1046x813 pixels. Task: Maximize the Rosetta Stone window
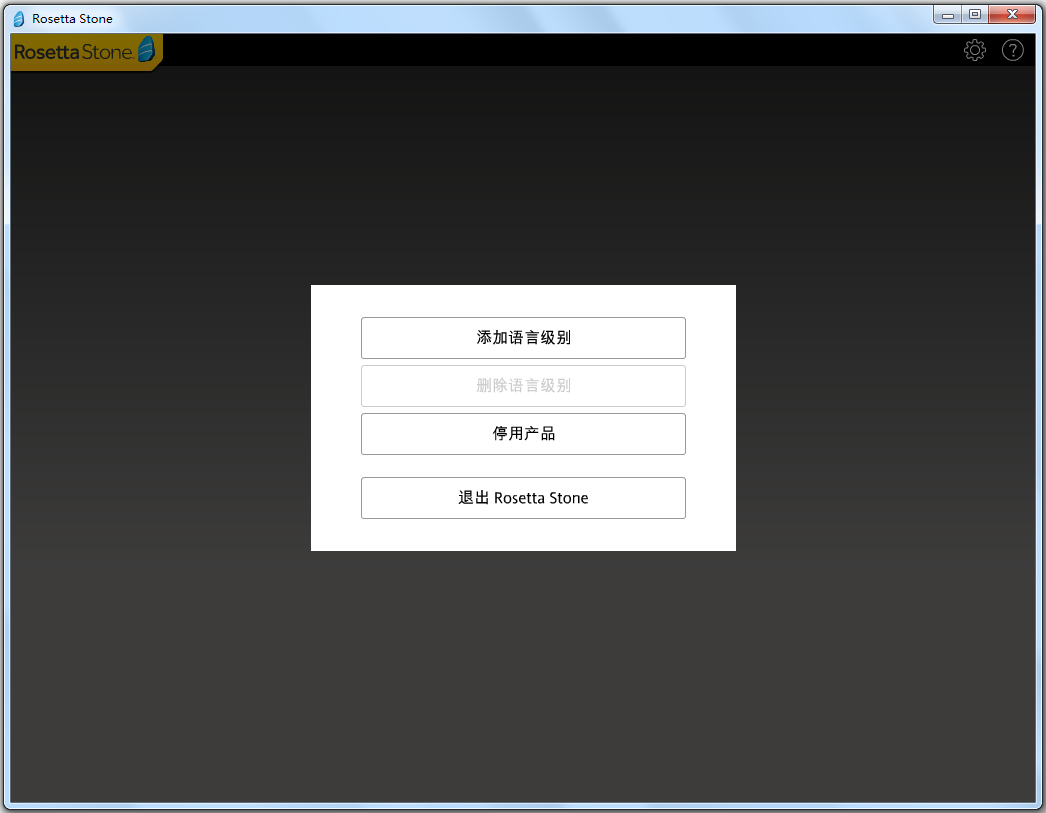coord(974,14)
